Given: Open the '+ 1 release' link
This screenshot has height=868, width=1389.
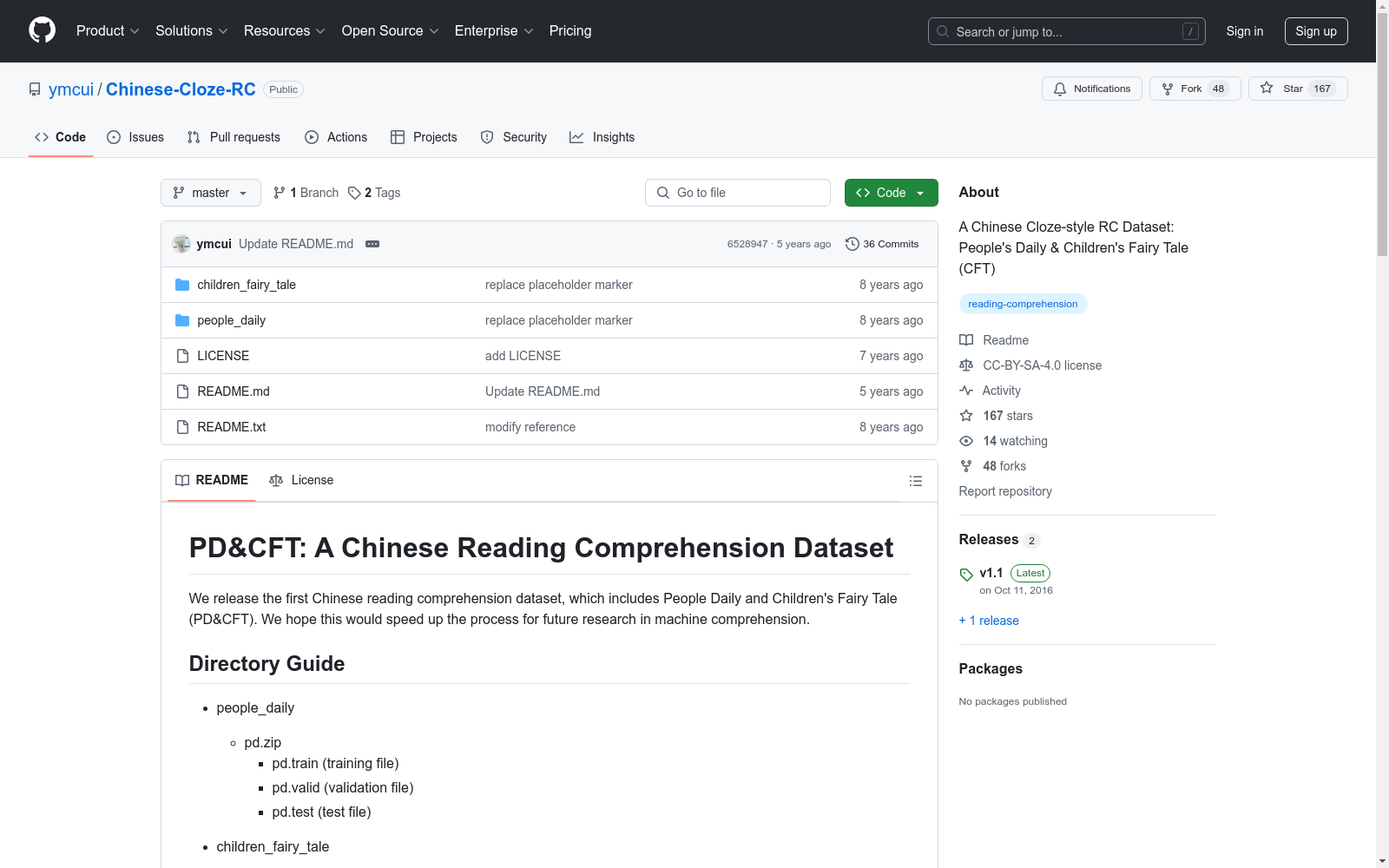Looking at the screenshot, I should click(x=989, y=621).
